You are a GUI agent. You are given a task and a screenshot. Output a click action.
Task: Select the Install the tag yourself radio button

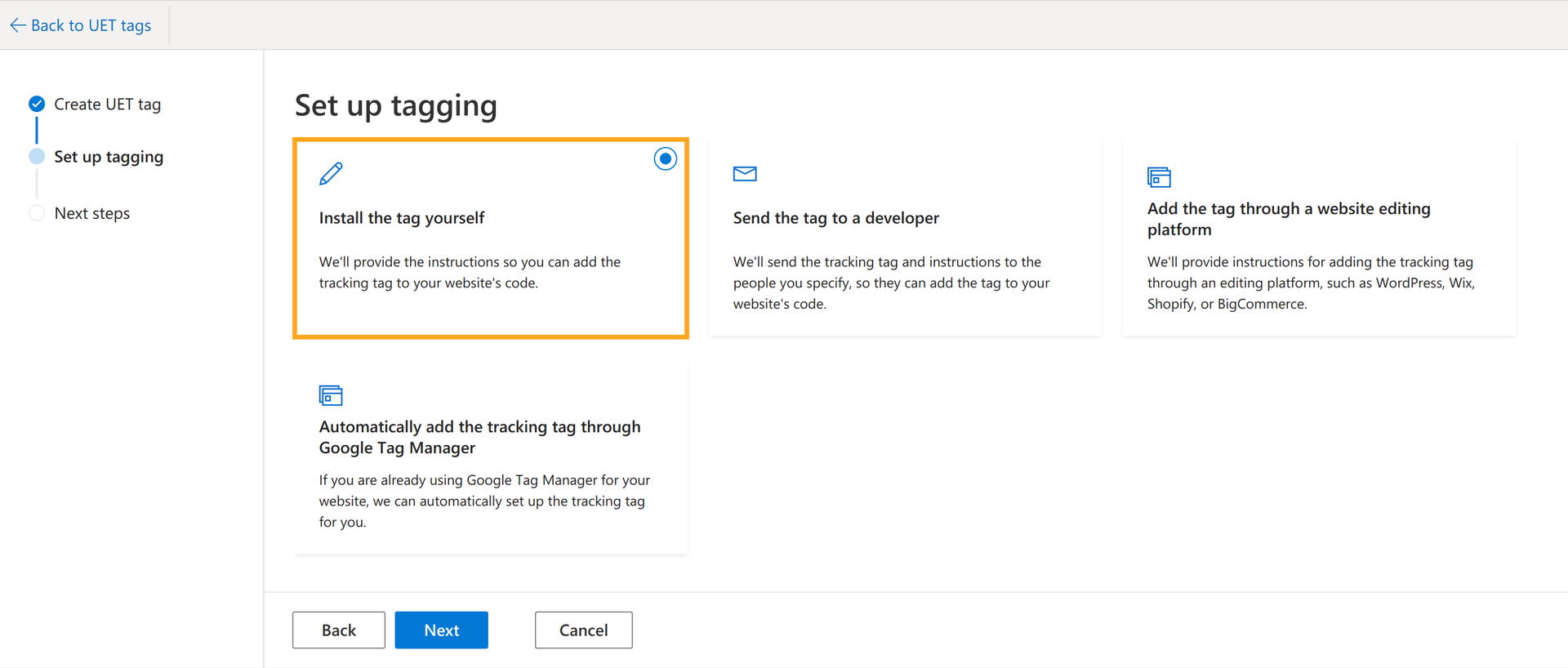[x=665, y=158]
